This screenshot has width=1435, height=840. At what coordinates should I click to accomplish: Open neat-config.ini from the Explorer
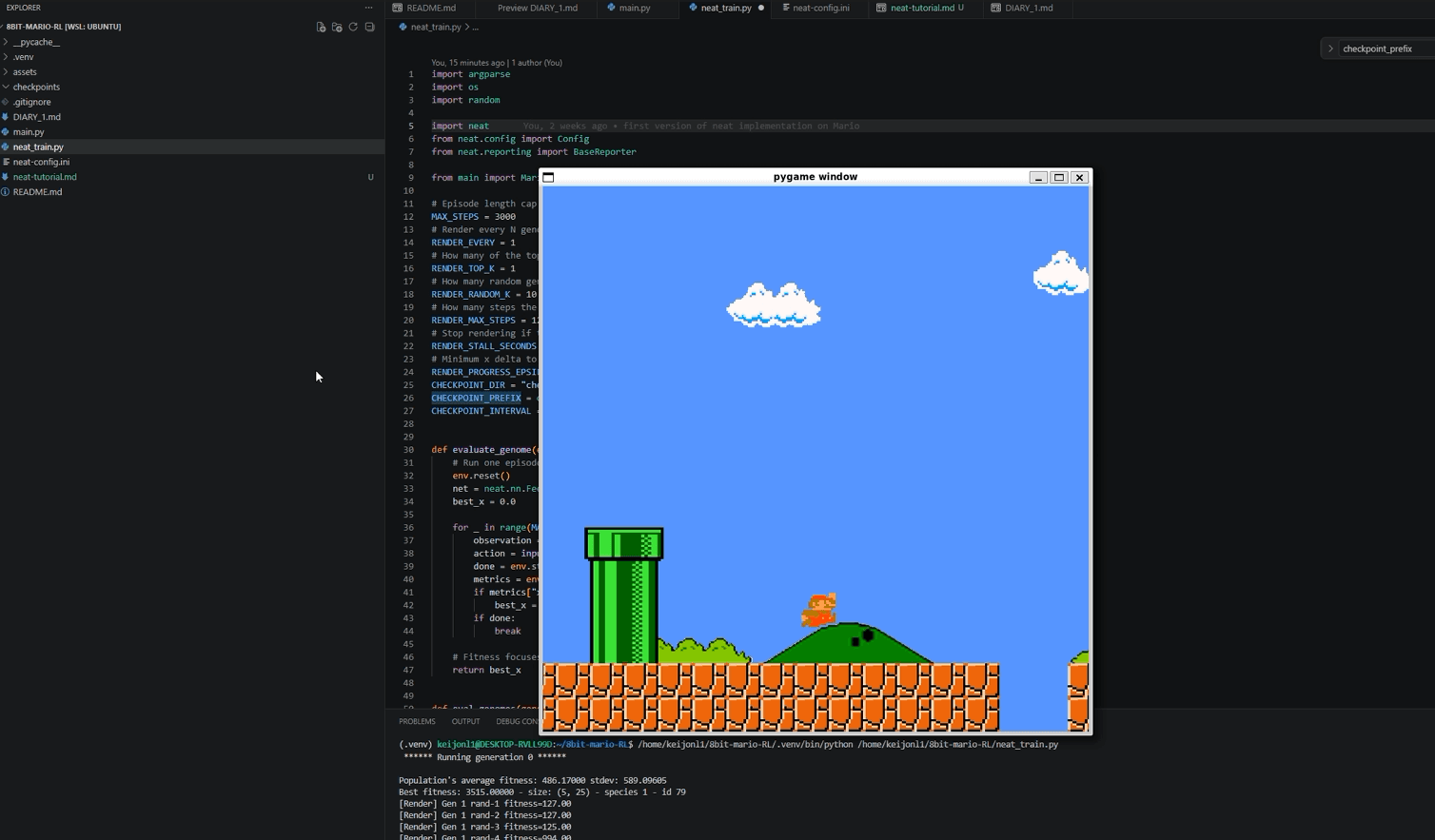point(192,162)
